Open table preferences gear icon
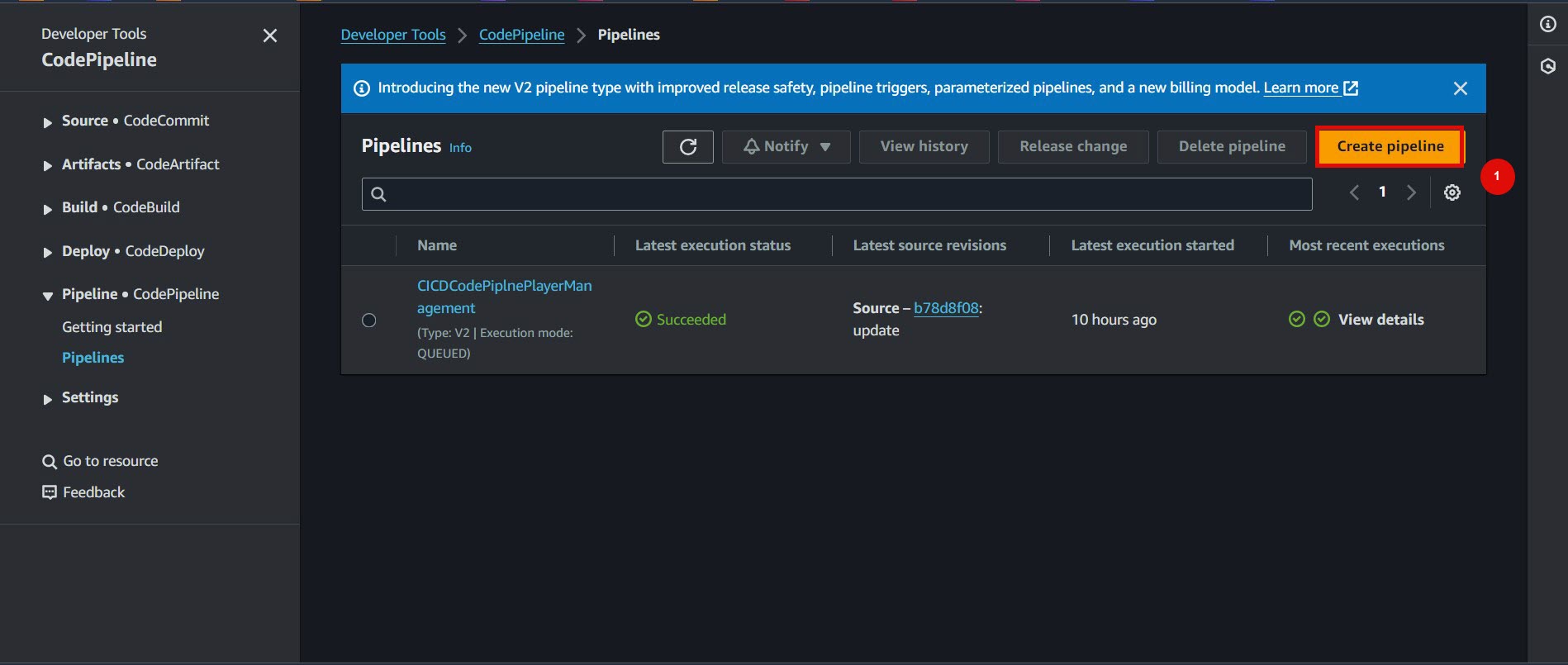The image size is (1568, 665). click(1452, 192)
